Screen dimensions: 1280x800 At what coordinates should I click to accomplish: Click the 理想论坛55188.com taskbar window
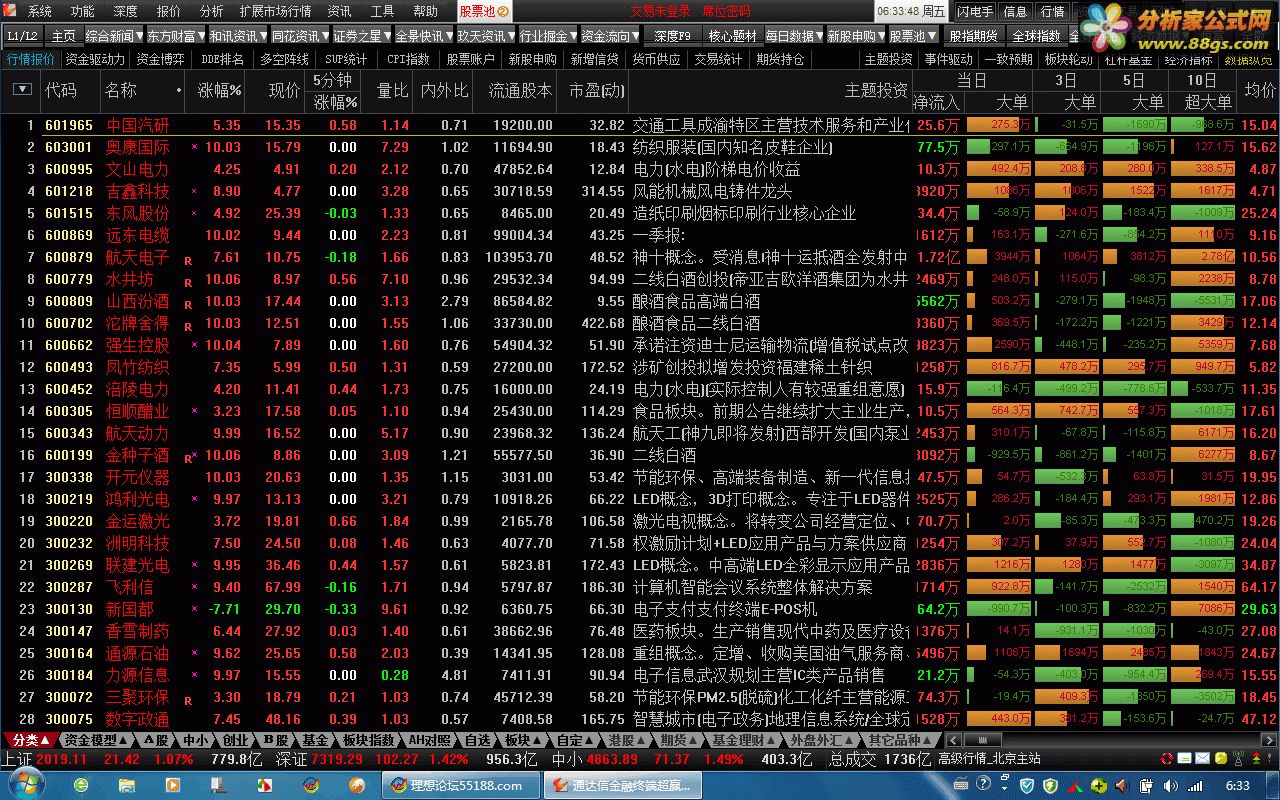[459, 786]
